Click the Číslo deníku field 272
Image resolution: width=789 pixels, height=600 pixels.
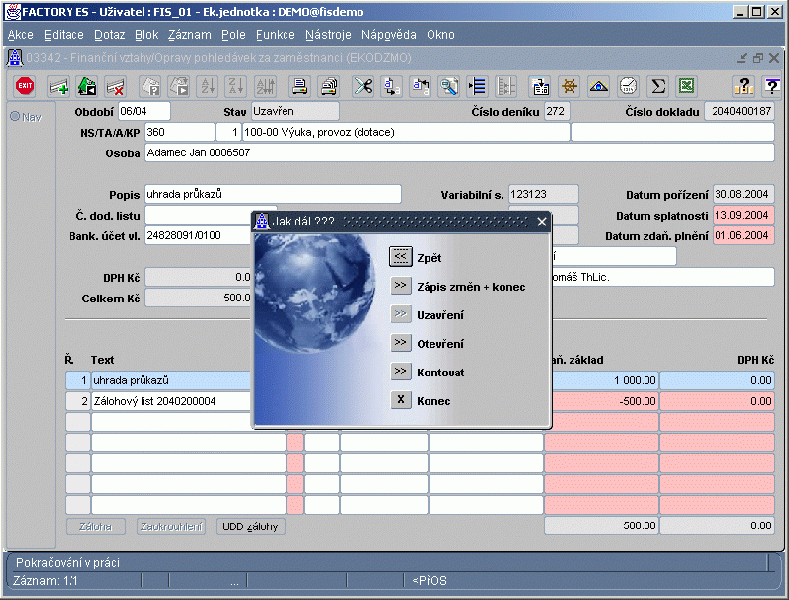[557, 111]
